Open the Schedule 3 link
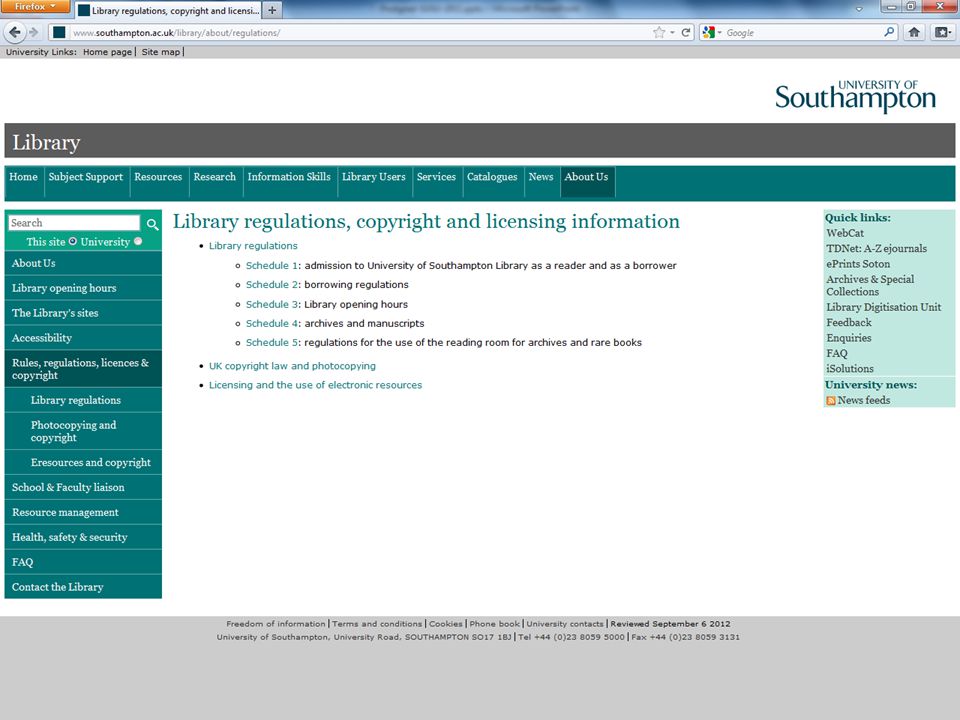The image size is (960, 720). [x=272, y=304]
